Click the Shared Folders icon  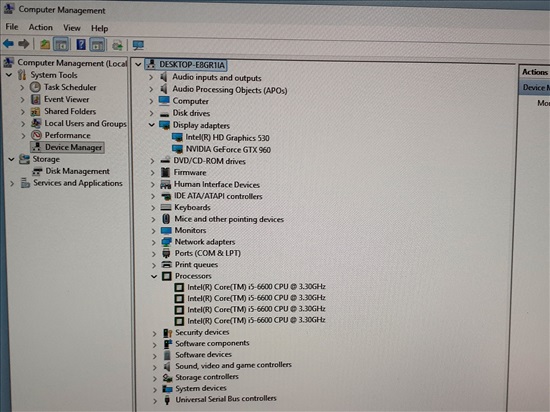(35, 112)
